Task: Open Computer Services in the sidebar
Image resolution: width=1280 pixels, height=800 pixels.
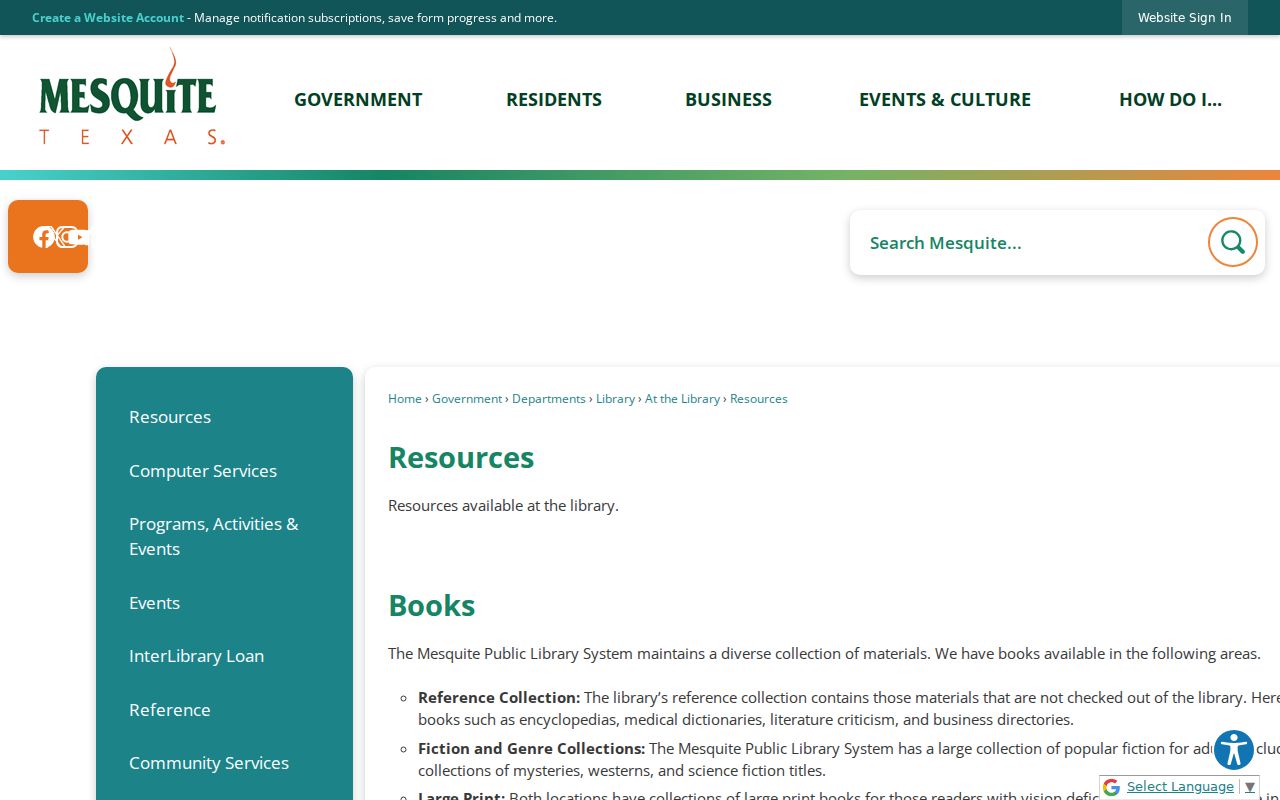Action: tap(203, 471)
